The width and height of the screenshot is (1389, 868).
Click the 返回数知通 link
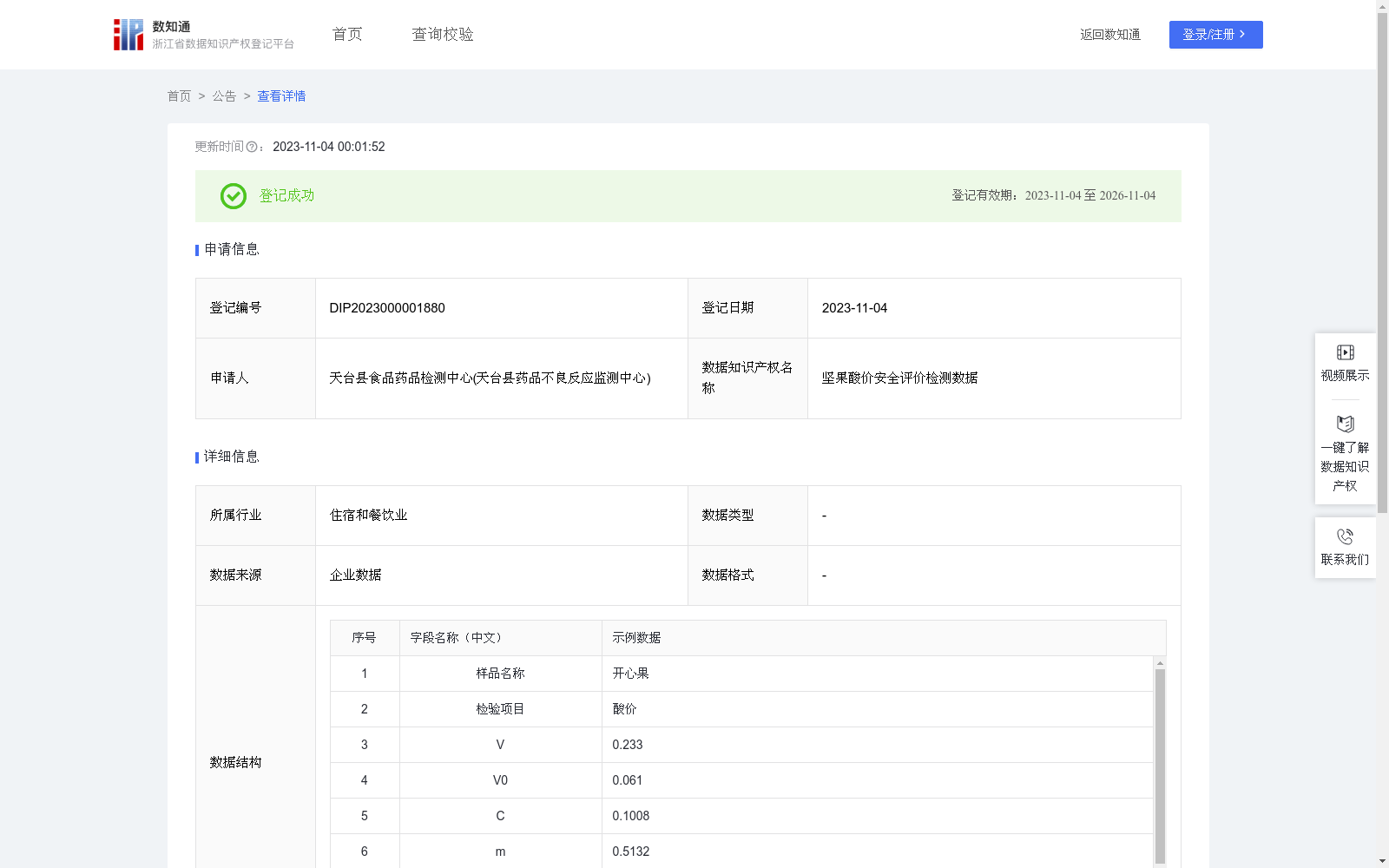(x=1110, y=35)
